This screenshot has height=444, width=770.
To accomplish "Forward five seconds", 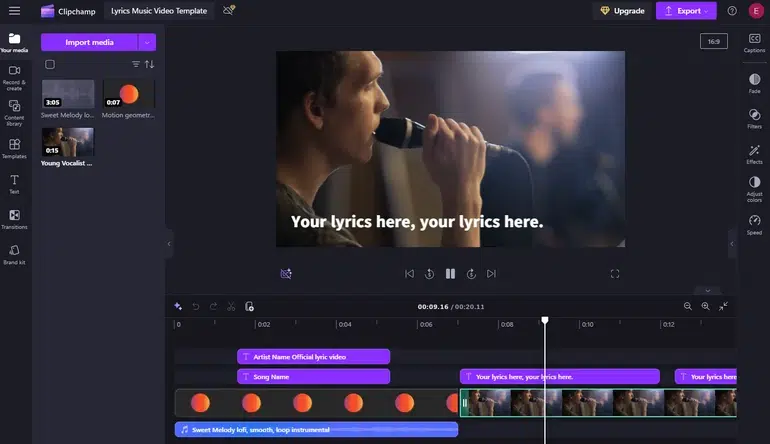I will click(471, 274).
